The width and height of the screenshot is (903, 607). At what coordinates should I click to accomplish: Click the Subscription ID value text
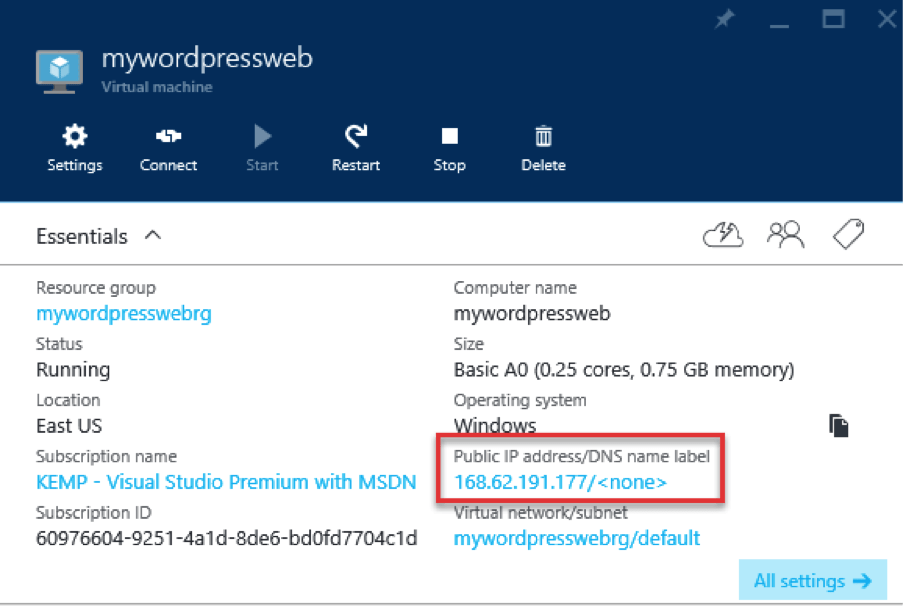pyautogui.click(x=226, y=539)
